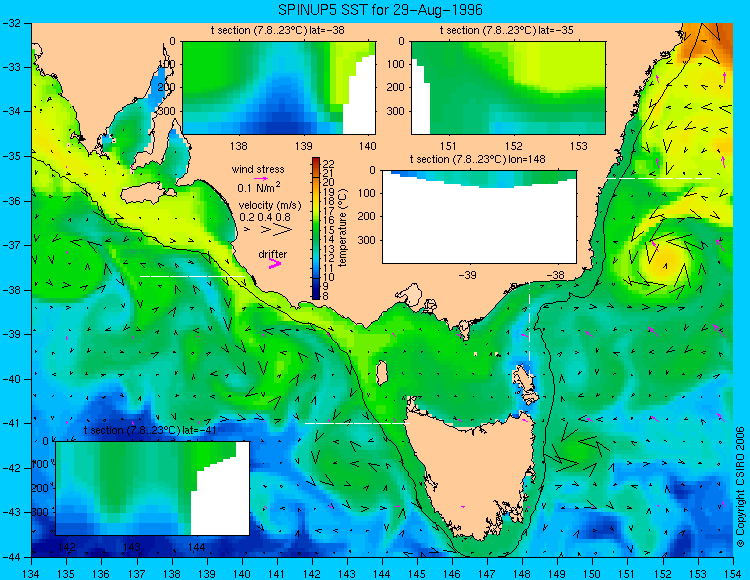Image resolution: width=750 pixels, height=580 pixels.
Task: Click the "© Copyright CSIRO 2006" vertical text
Action: click(x=740, y=487)
